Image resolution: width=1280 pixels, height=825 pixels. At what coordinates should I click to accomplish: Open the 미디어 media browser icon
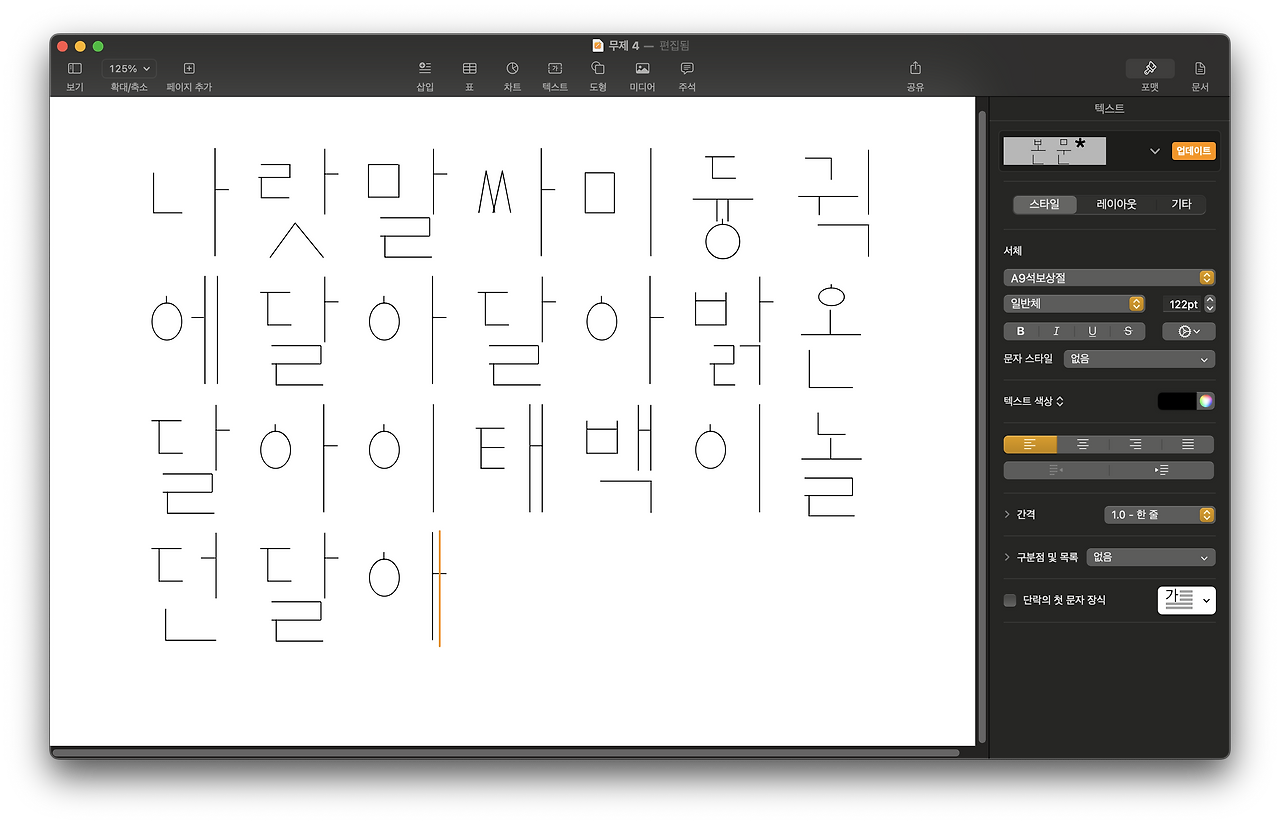tap(641, 70)
